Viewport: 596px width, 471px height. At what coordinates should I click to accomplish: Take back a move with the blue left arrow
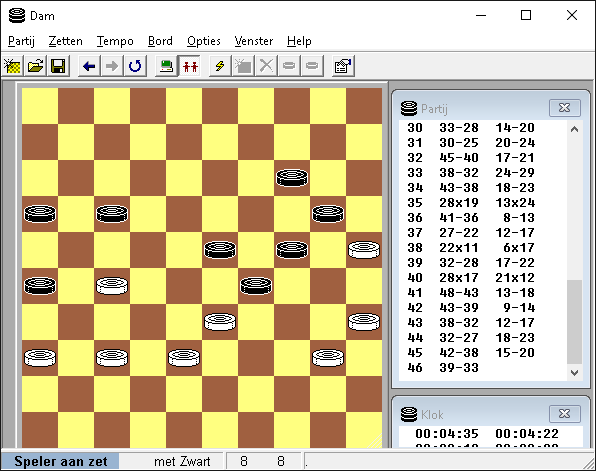(89, 66)
